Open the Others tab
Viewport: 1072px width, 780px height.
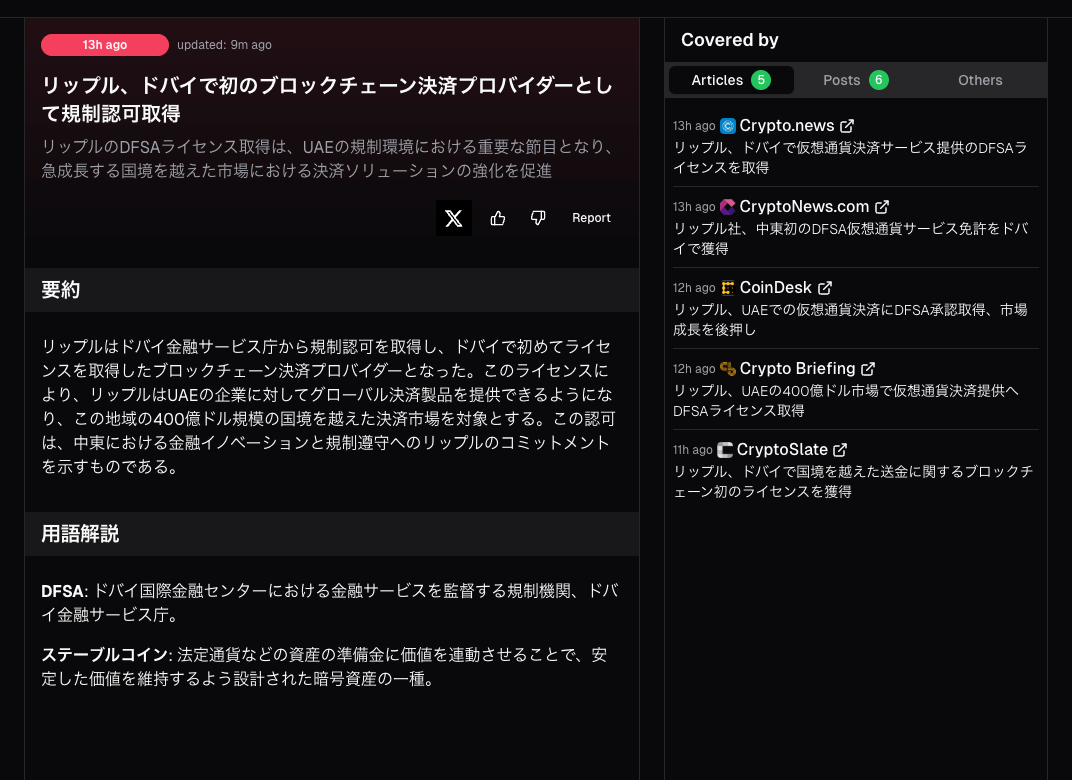980,80
